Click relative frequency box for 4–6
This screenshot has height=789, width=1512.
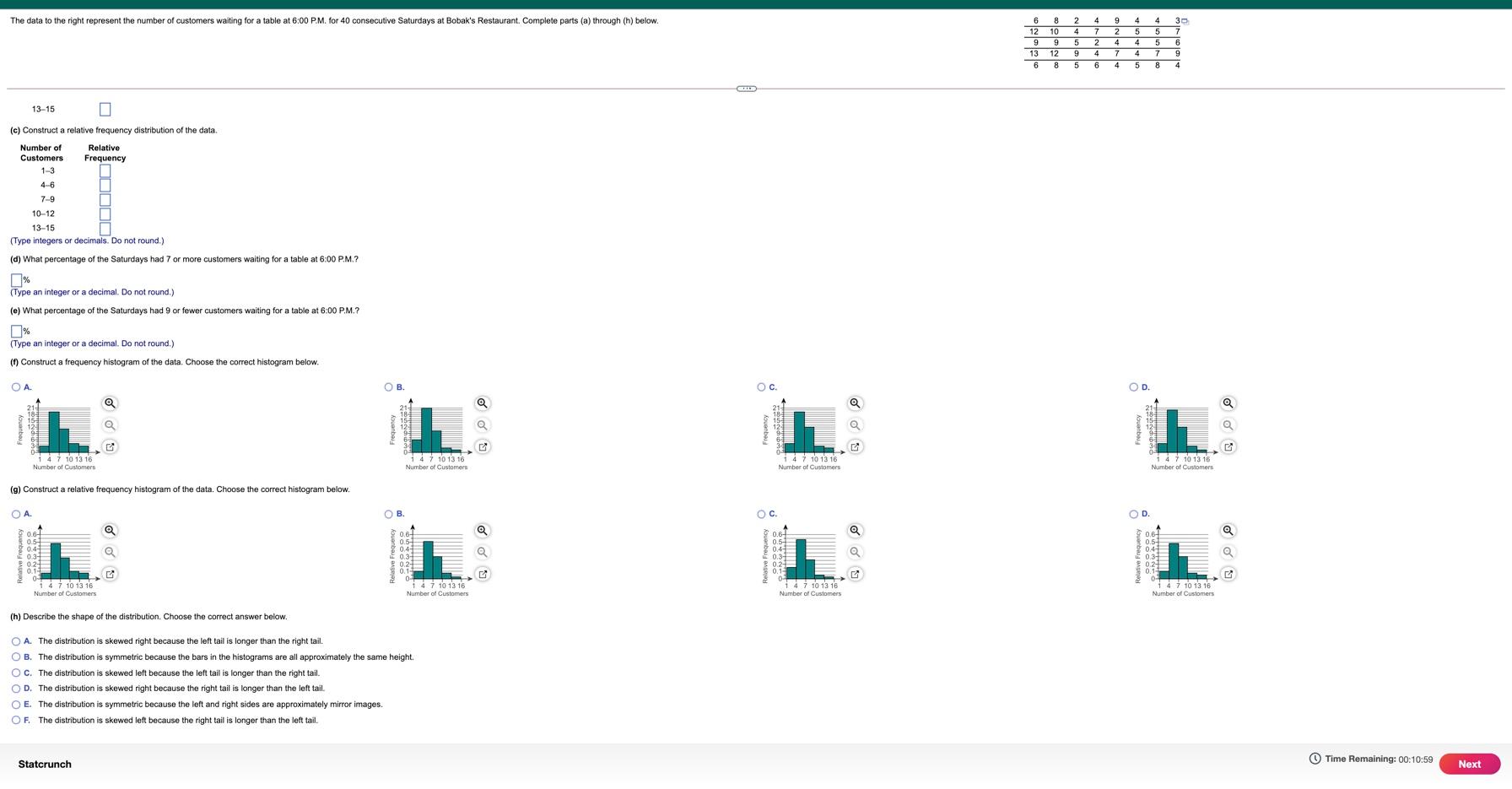(x=105, y=186)
